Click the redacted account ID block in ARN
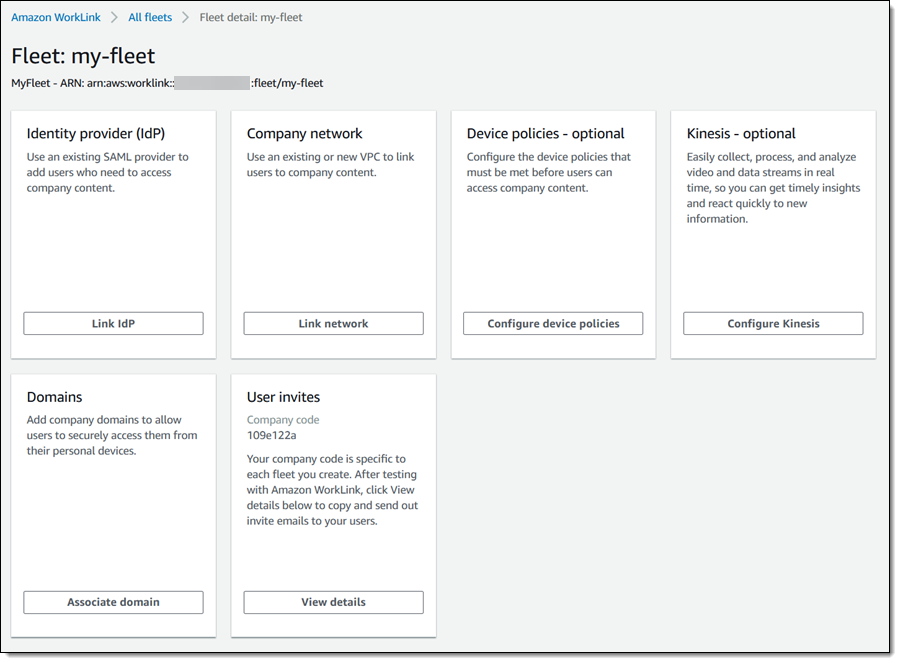The image size is (900, 663). (x=212, y=83)
